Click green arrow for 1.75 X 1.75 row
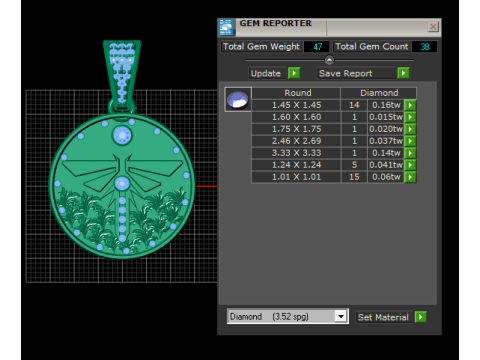Image resolution: width=480 pixels, height=360 pixels. click(x=410, y=129)
